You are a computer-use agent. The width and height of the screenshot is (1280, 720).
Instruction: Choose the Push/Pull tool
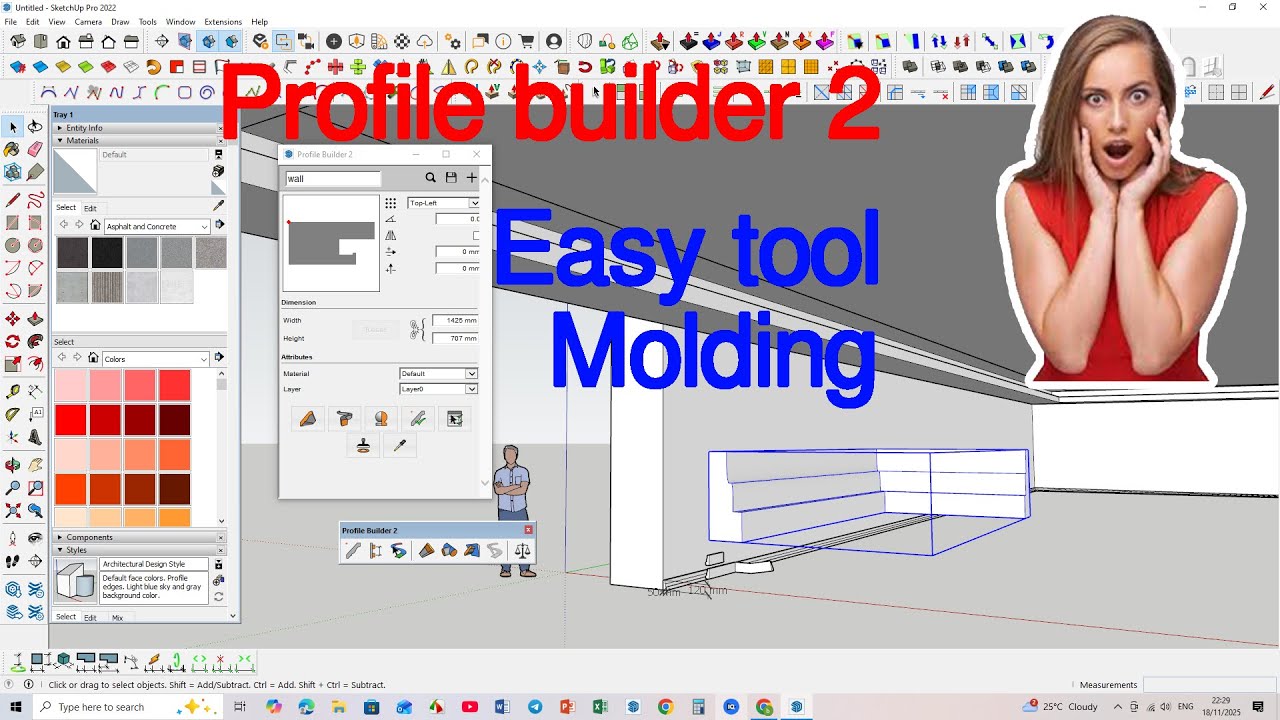pyautogui.click(x=36, y=319)
